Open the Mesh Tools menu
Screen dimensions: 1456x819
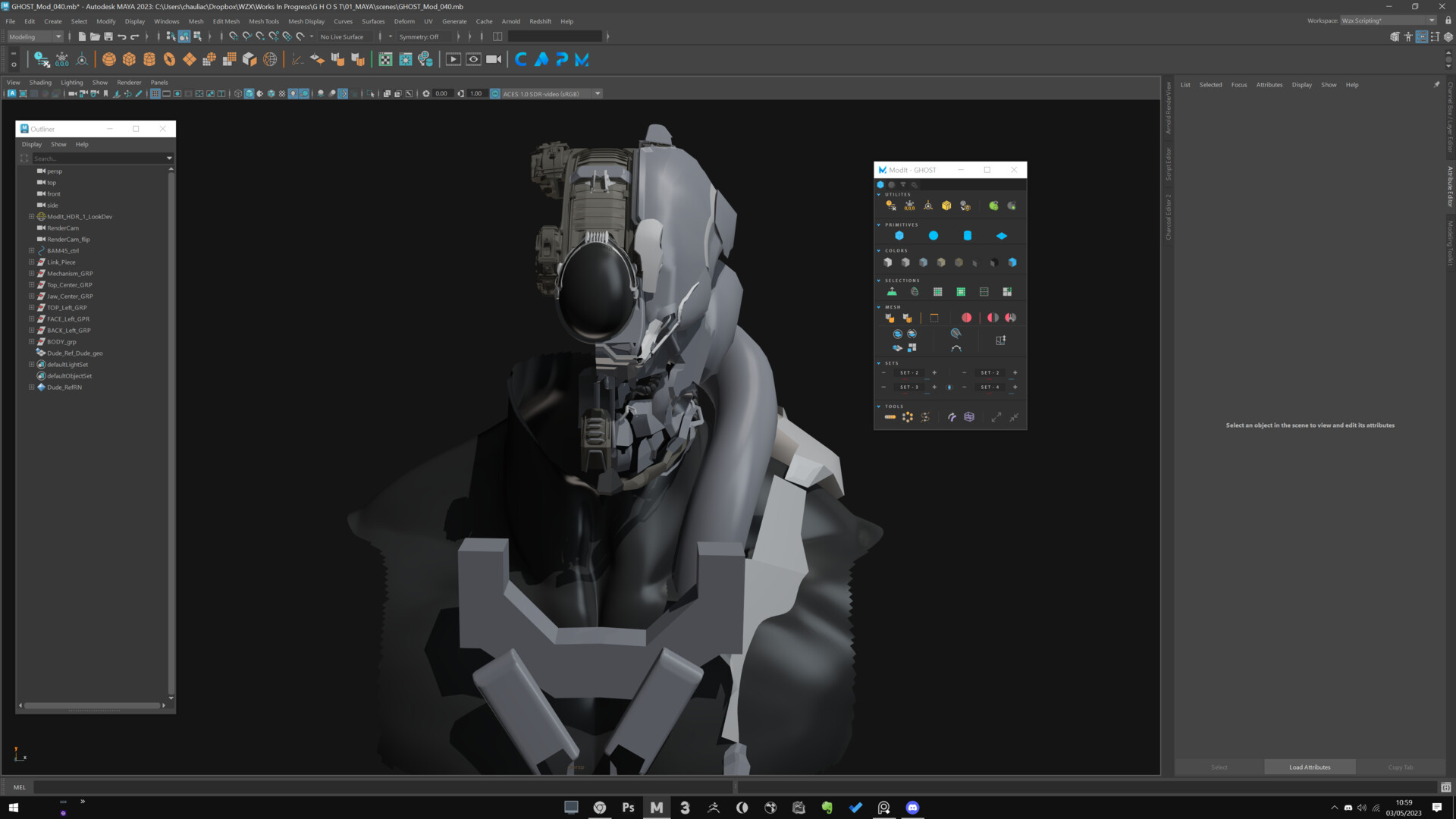(x=264, y=21)
